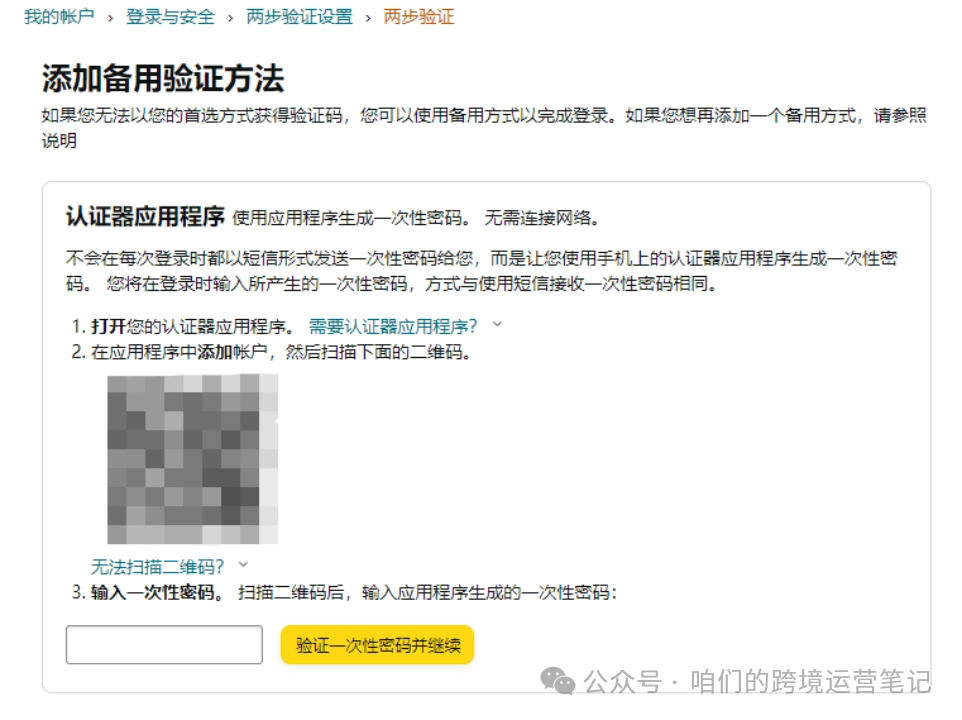Image resolution: width=962 pixels, height=720 pixels.
Task: Select the 两步验证 breadcrumb item
Action: (420, 17)
